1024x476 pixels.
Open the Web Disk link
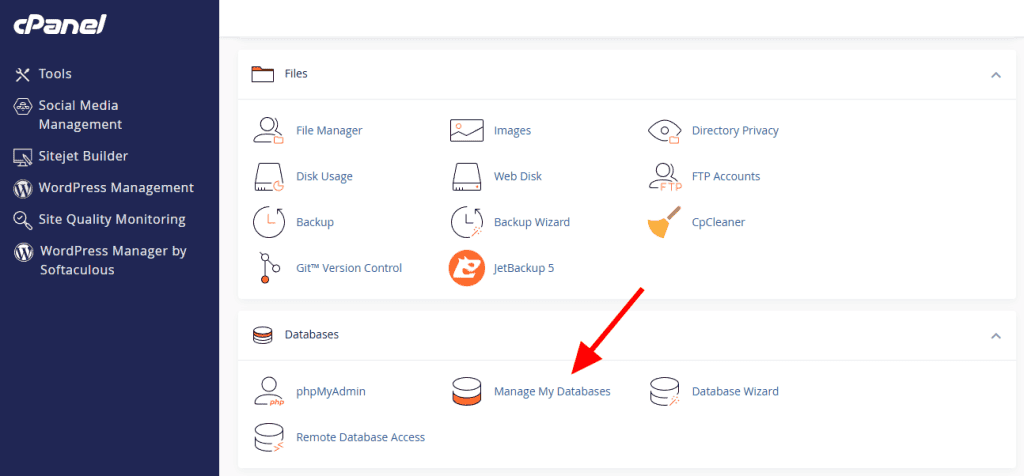click(518, 176)
